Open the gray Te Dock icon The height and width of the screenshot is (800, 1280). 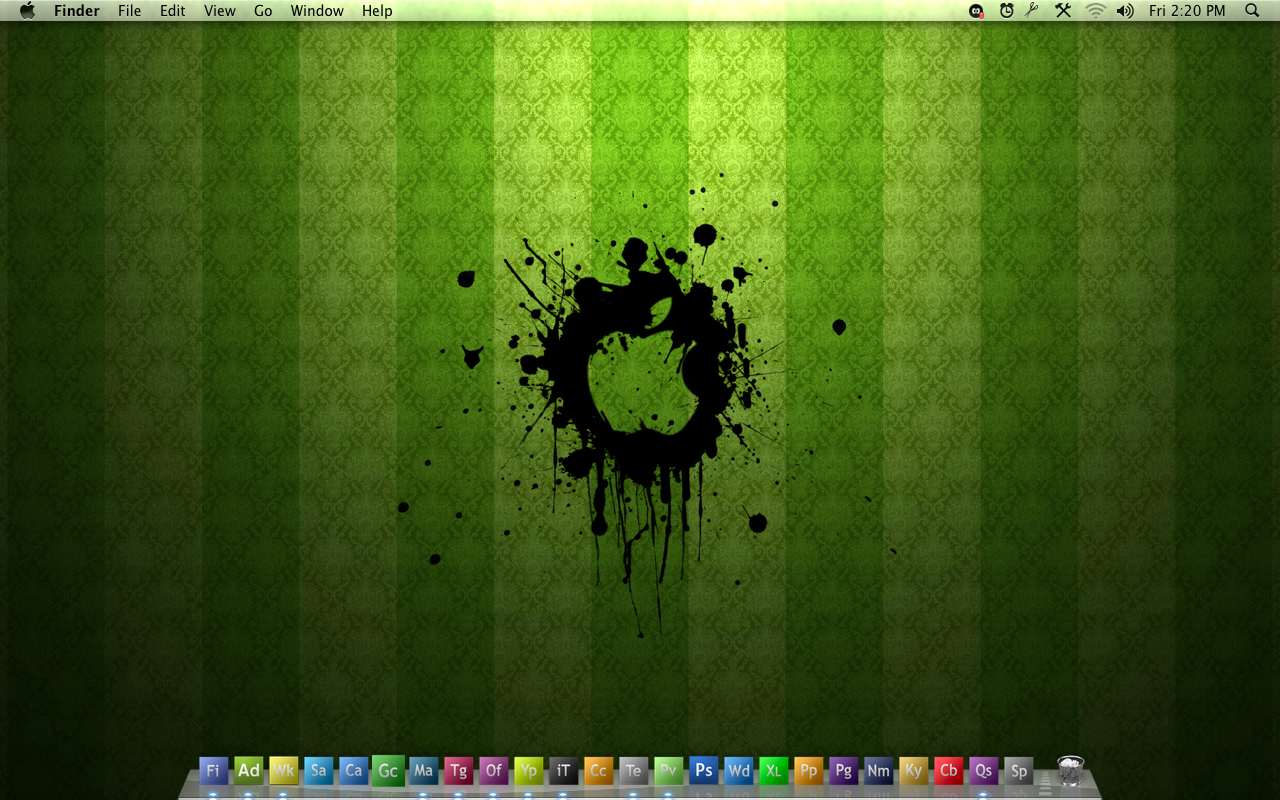click(633, 771)
